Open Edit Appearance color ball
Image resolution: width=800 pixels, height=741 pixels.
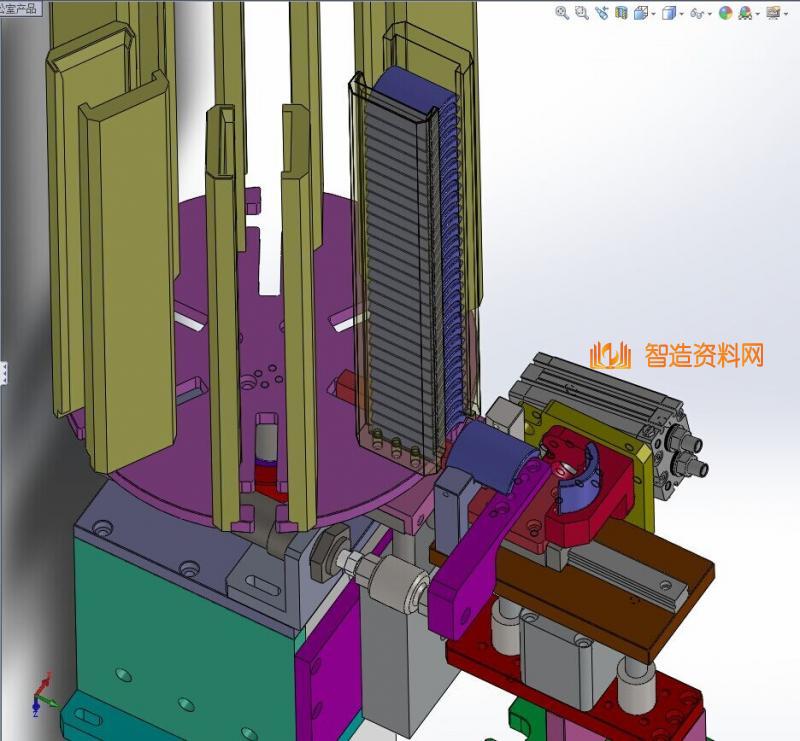(x=725, y=13)
